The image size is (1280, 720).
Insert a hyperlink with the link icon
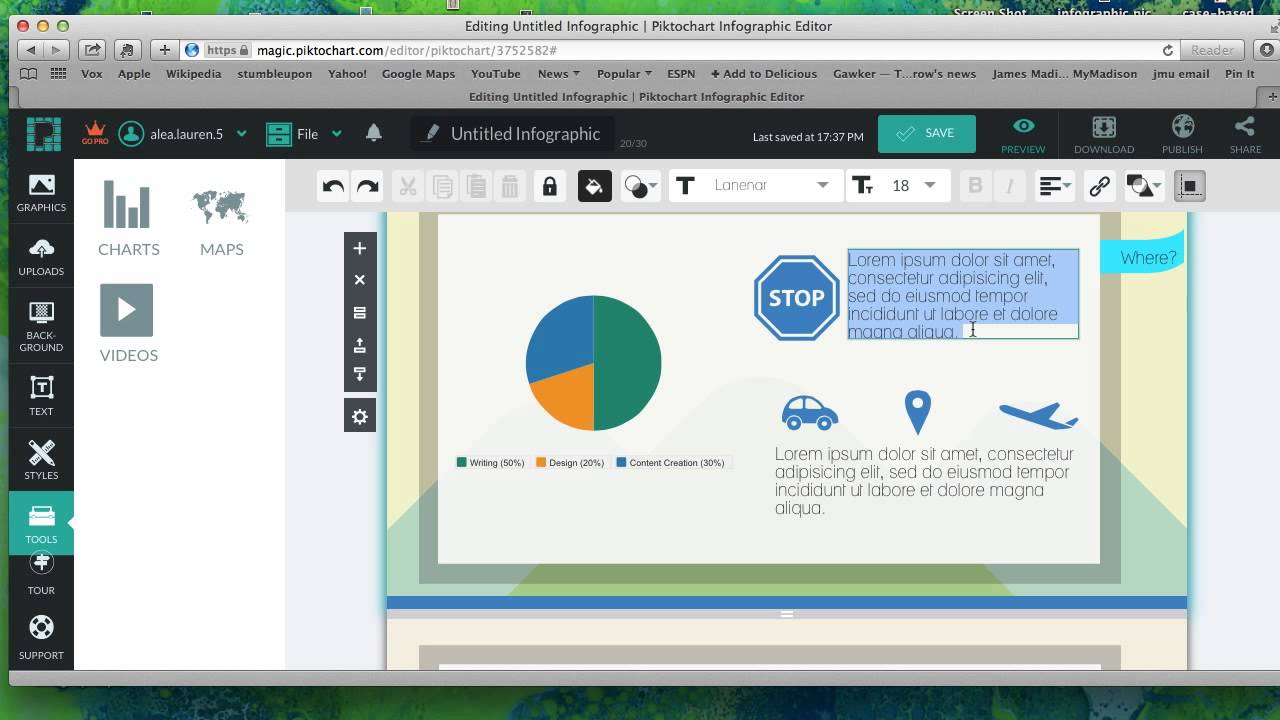pos(1099,186)
